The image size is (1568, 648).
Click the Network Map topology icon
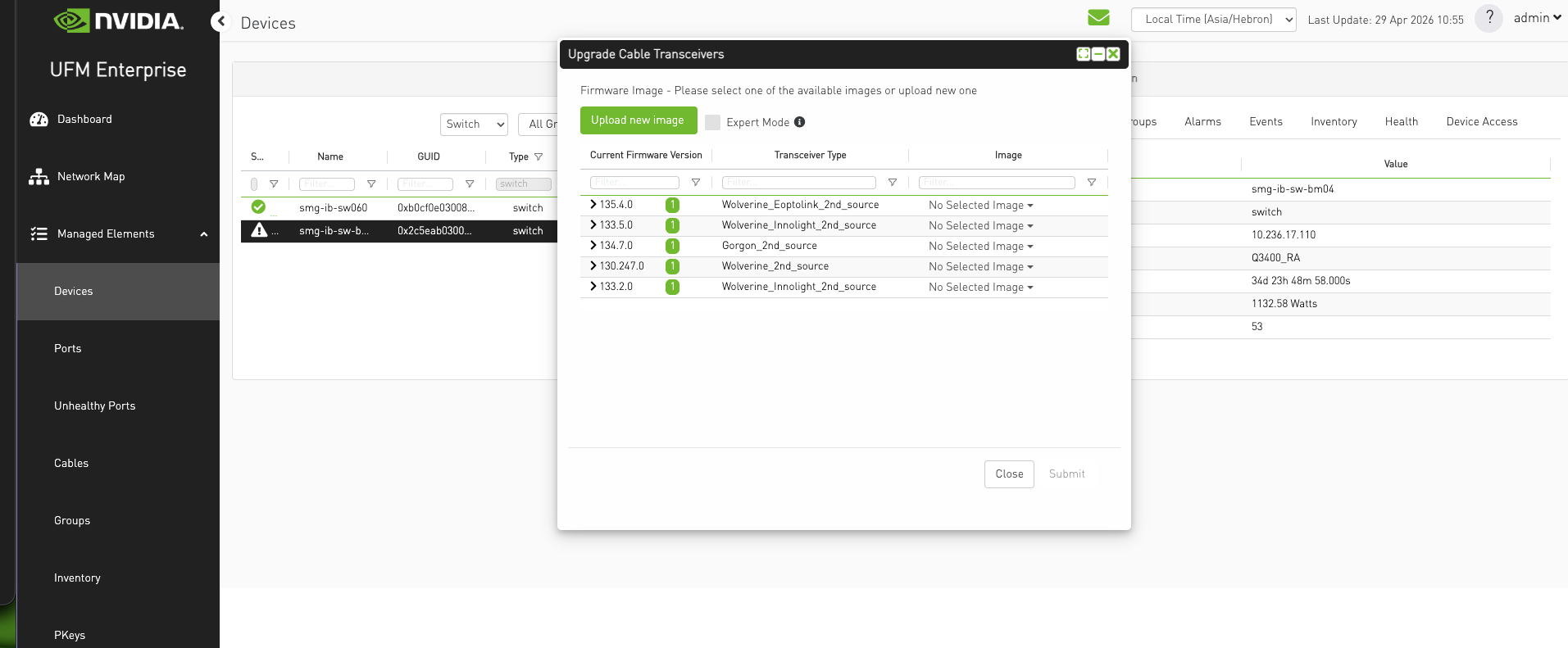coord(39,177)
